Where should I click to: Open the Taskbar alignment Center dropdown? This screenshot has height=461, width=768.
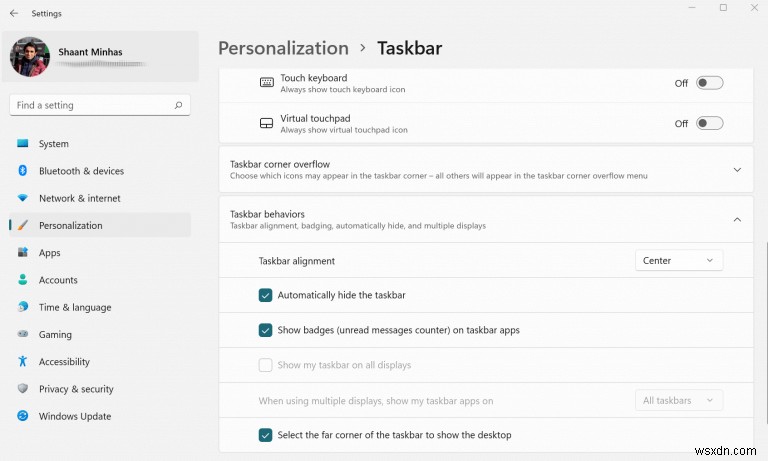[679, 260]
